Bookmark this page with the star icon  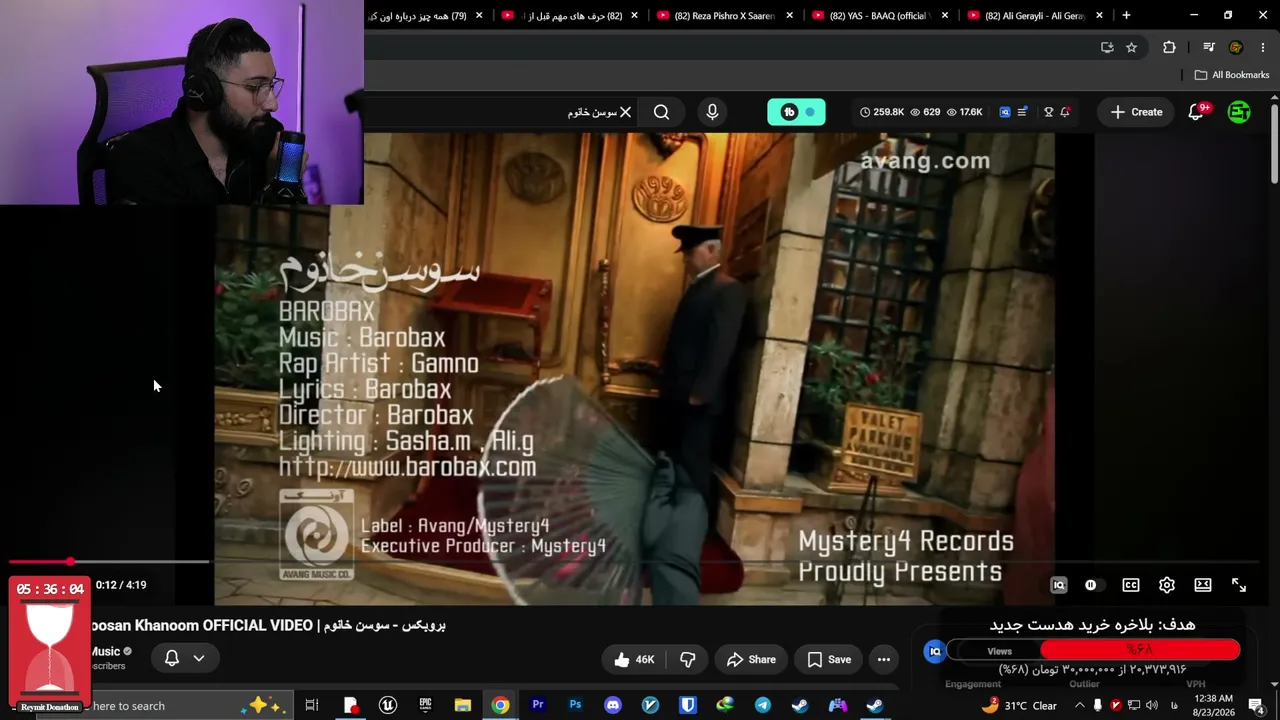coord(1131,47)
